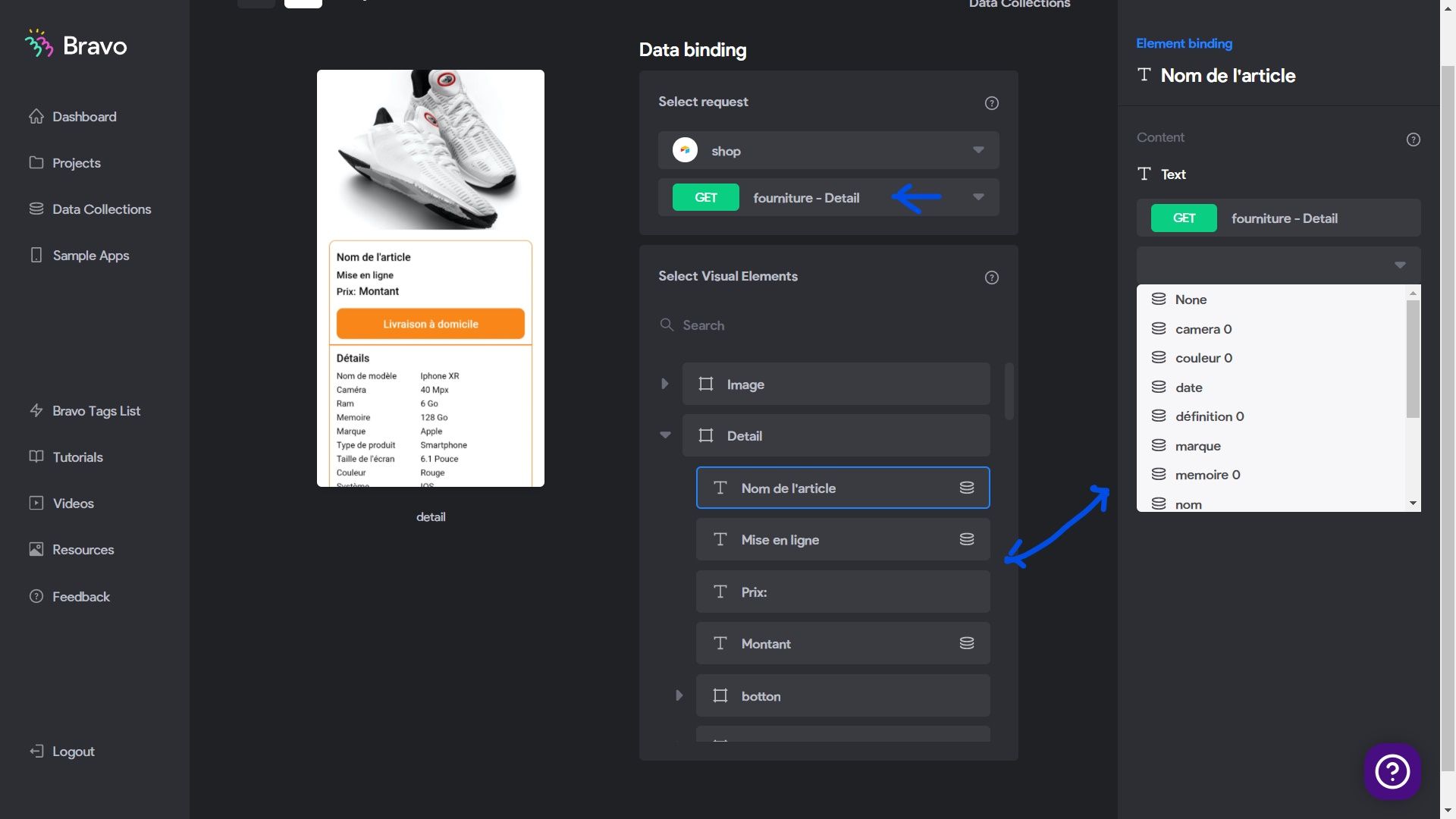Open Sample Apps page
The height and width of the screenshot is (819, 1456).
pyautogui.click(x=90, y=256)
